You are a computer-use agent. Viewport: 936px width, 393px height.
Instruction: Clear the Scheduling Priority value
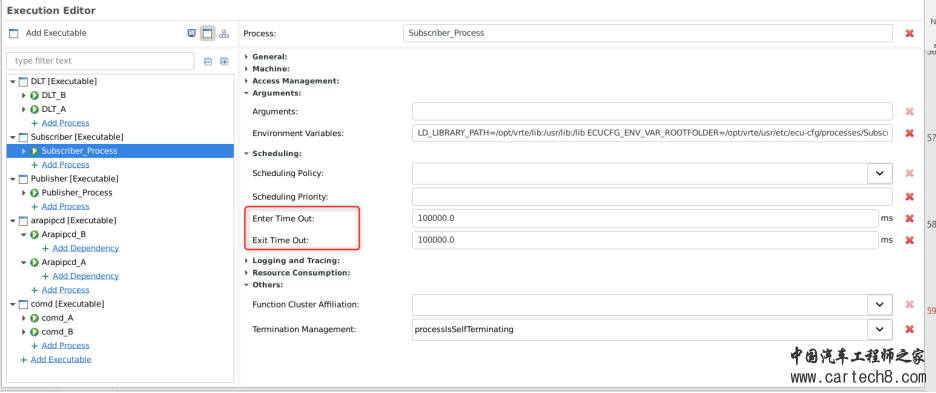tap(909, 196)
